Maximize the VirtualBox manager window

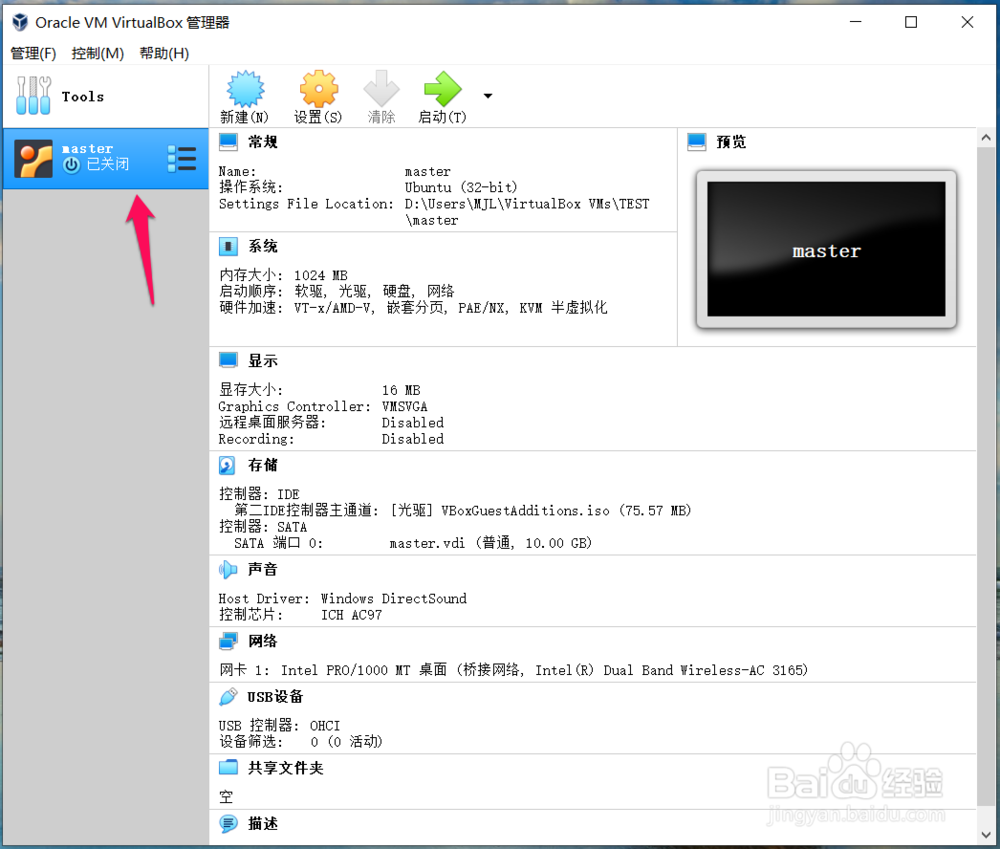(911, 22)
